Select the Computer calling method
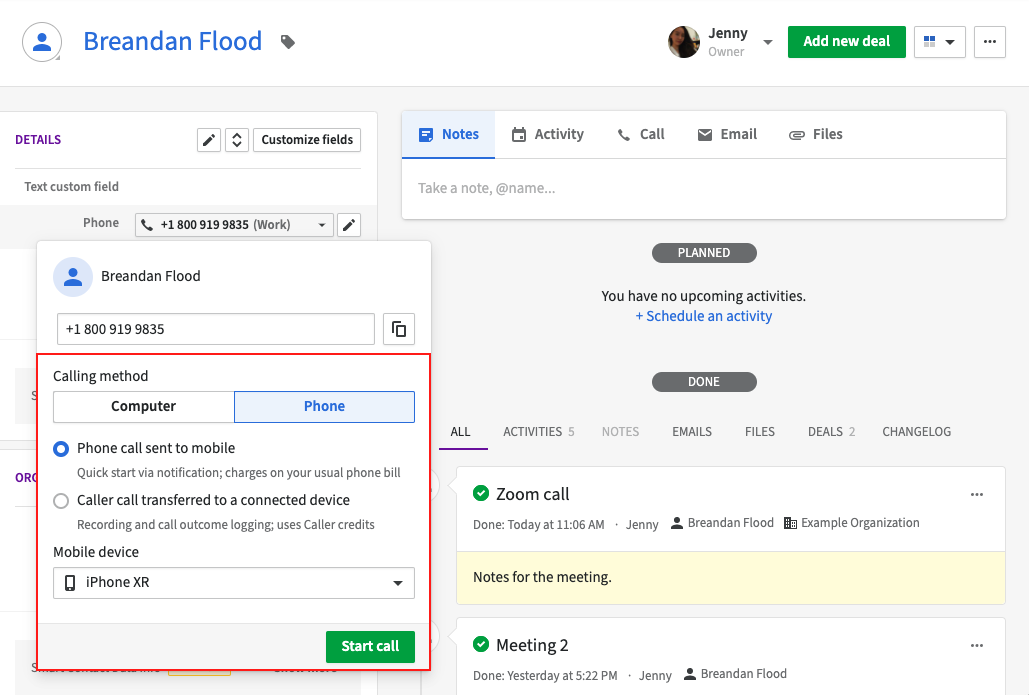Screen dimensions: 1029x695 click(144, 406)
